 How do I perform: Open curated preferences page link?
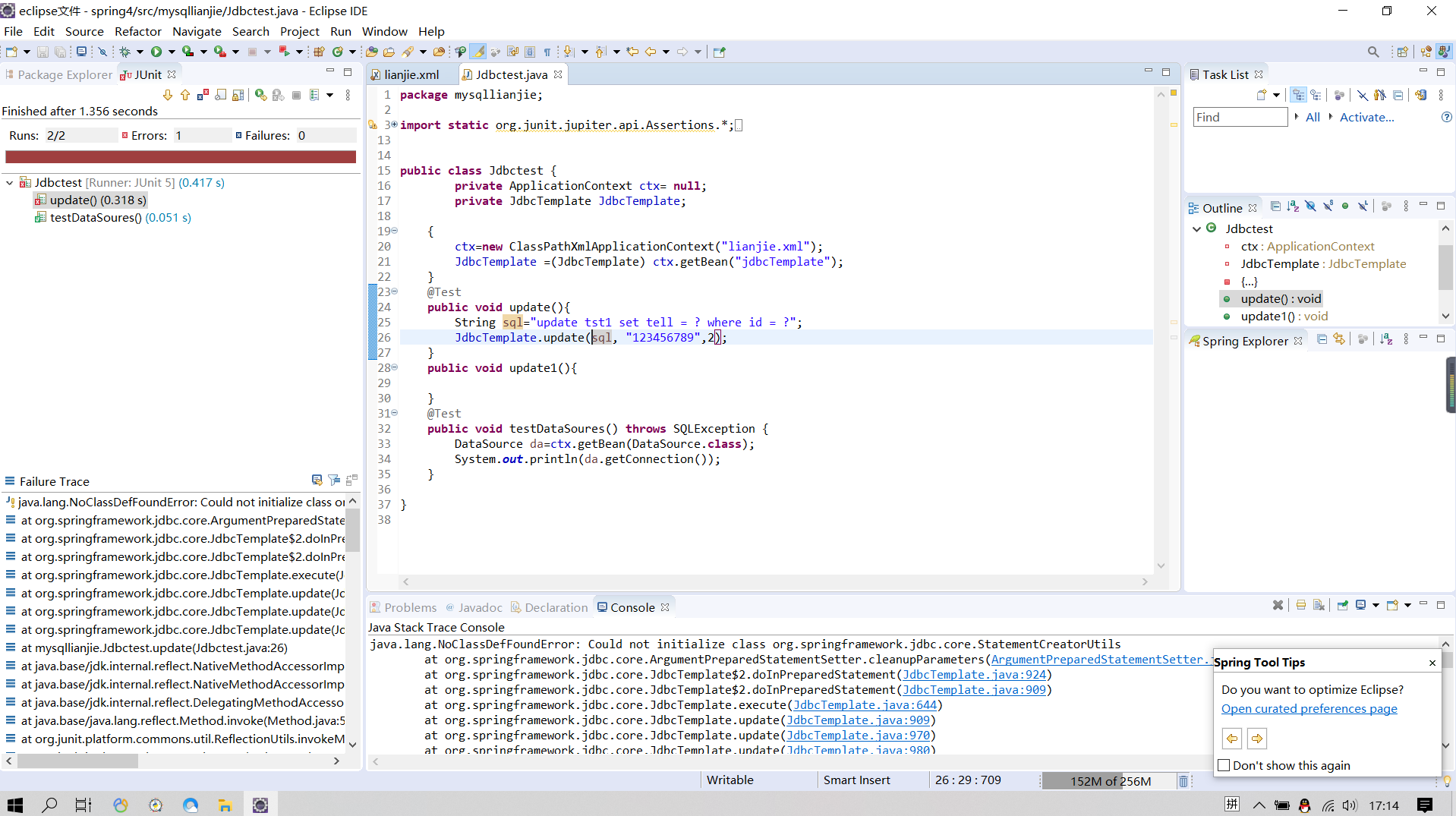[1309, 709]
